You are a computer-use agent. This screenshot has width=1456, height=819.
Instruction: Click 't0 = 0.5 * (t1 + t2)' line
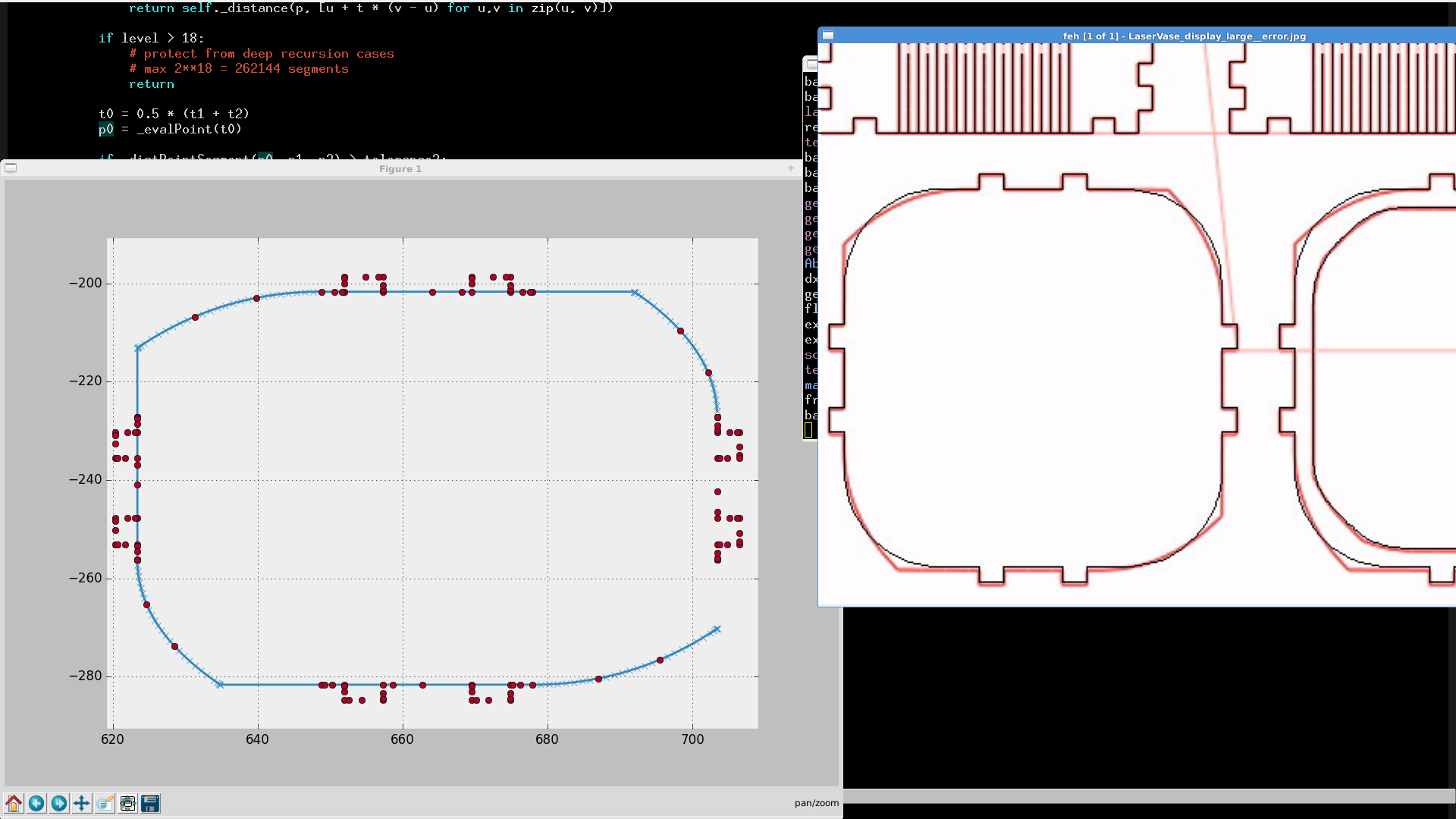point(174,114)
